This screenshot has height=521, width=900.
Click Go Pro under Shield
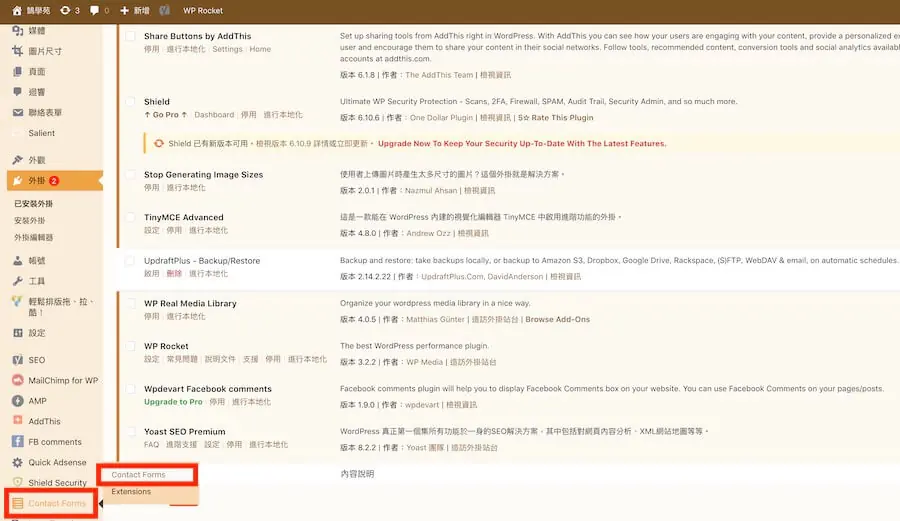tap(165, 115)
